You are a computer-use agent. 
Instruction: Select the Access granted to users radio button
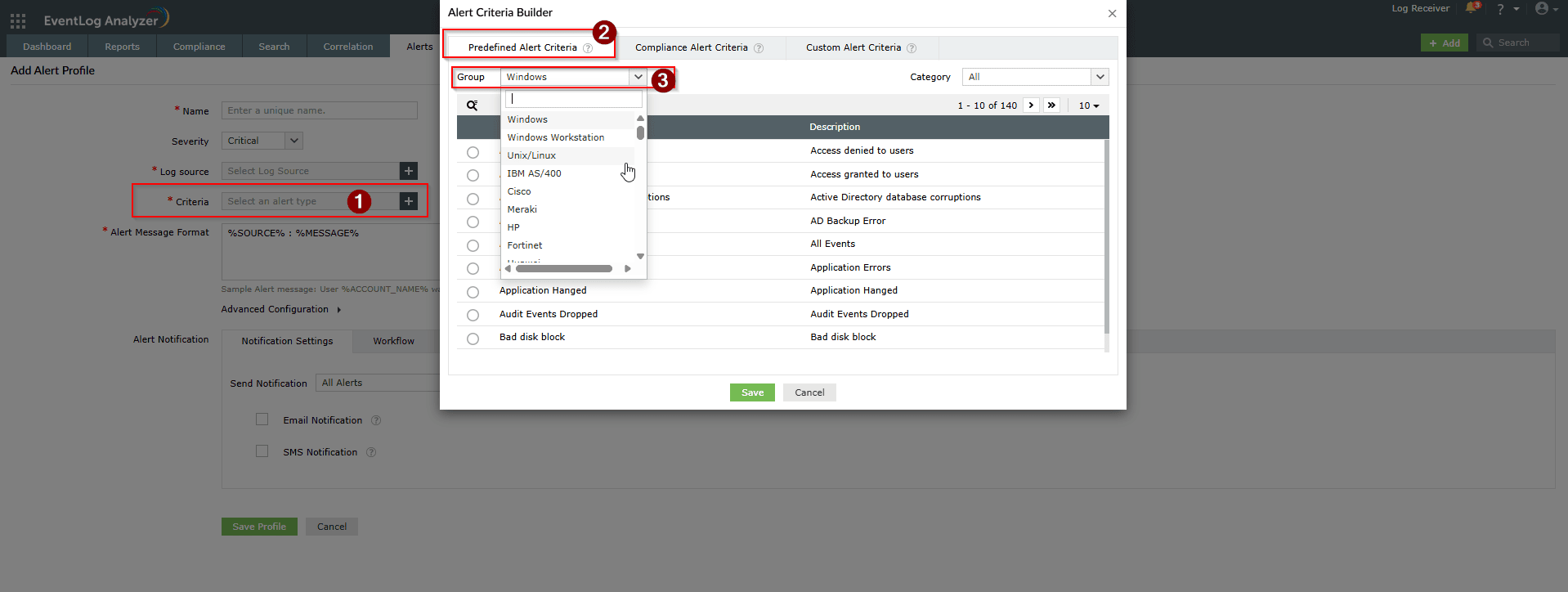tap(473, 175)
